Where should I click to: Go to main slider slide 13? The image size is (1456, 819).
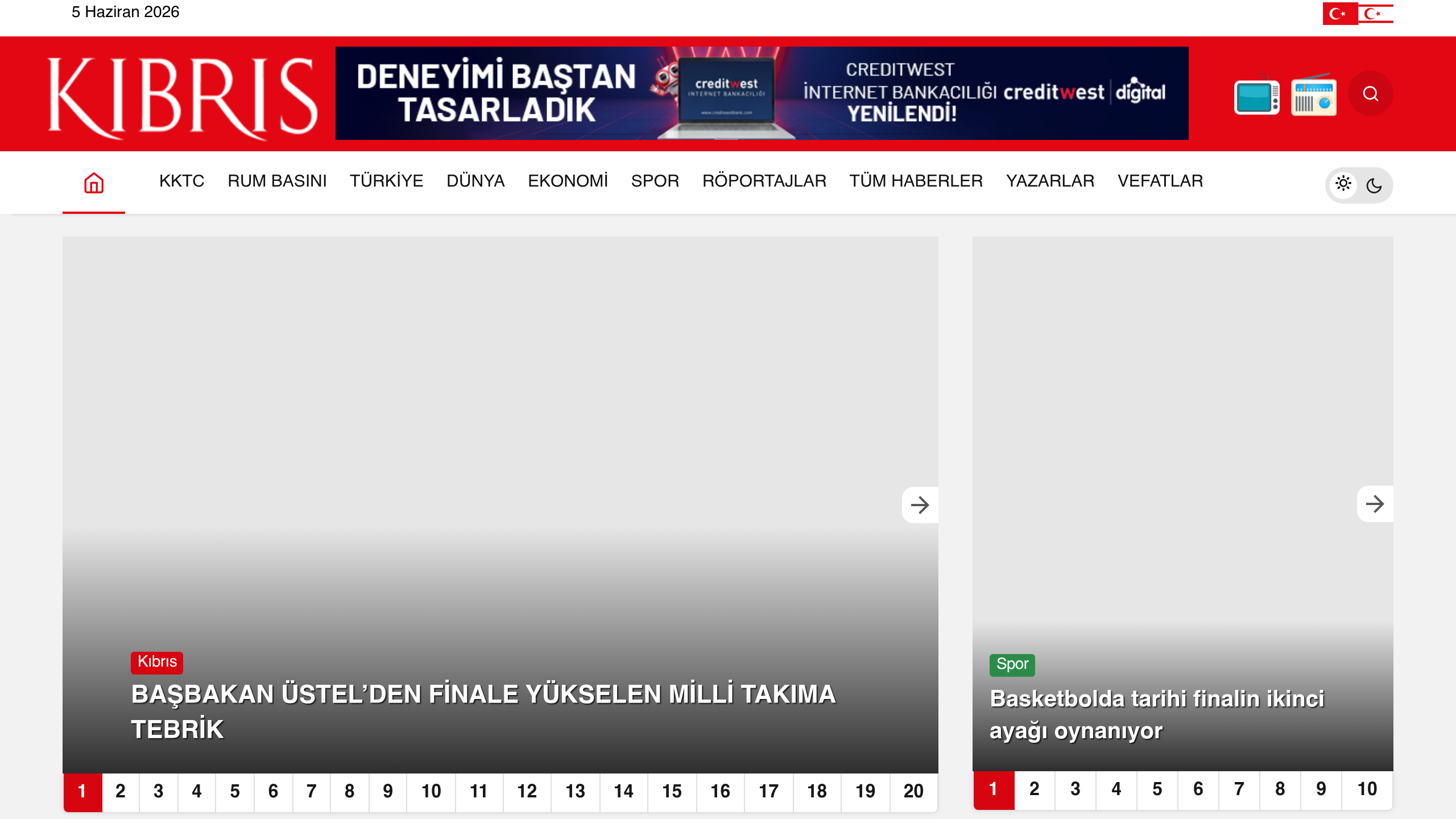pyautogui.click(x=576, y=792)
